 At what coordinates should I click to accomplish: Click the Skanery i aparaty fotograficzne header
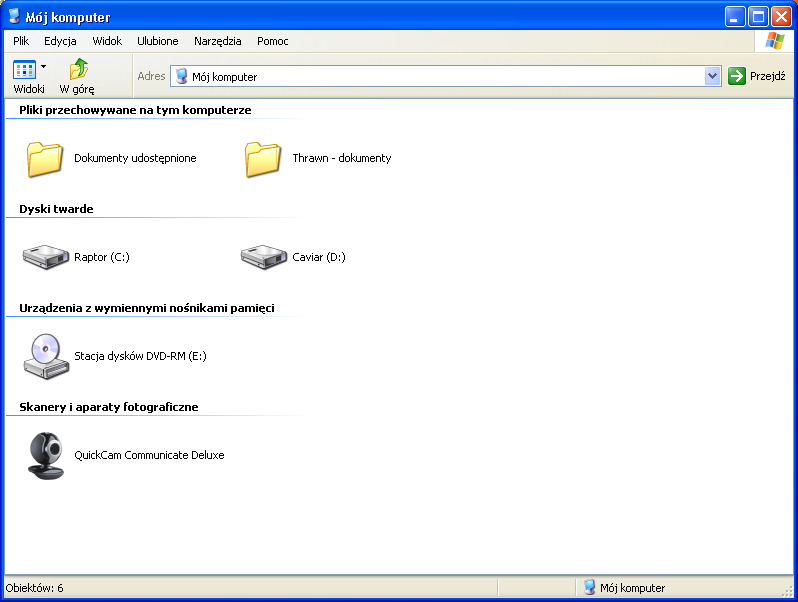click(108, 407)
